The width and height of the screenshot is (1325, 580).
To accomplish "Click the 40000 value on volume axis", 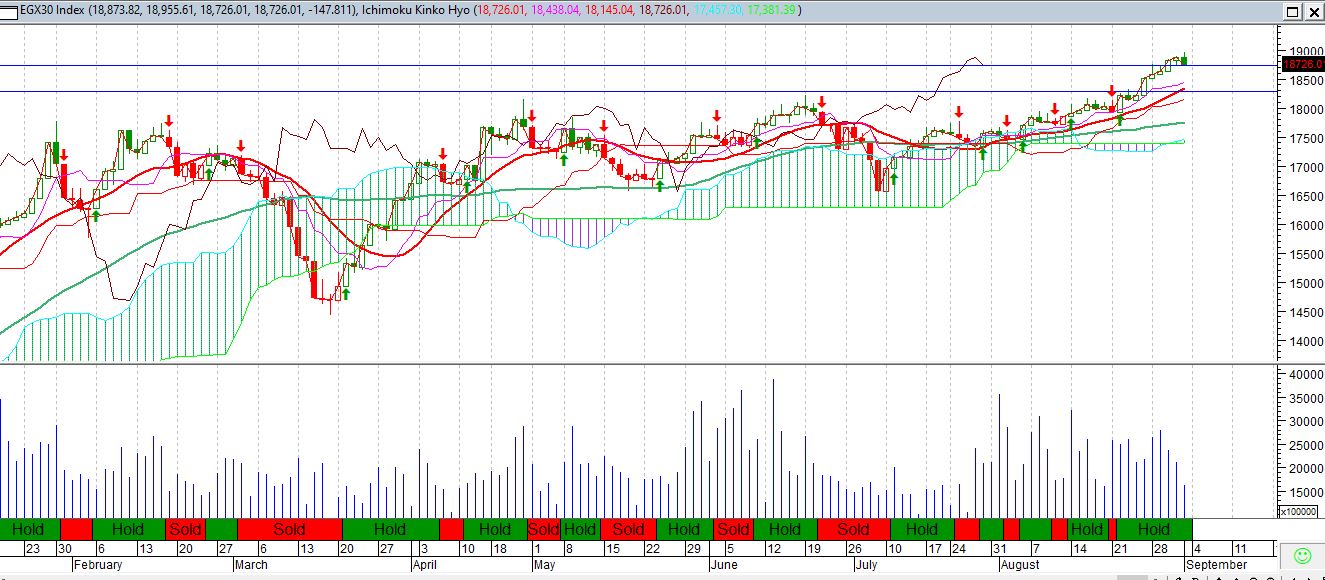I will click(x=1301, y=374).
